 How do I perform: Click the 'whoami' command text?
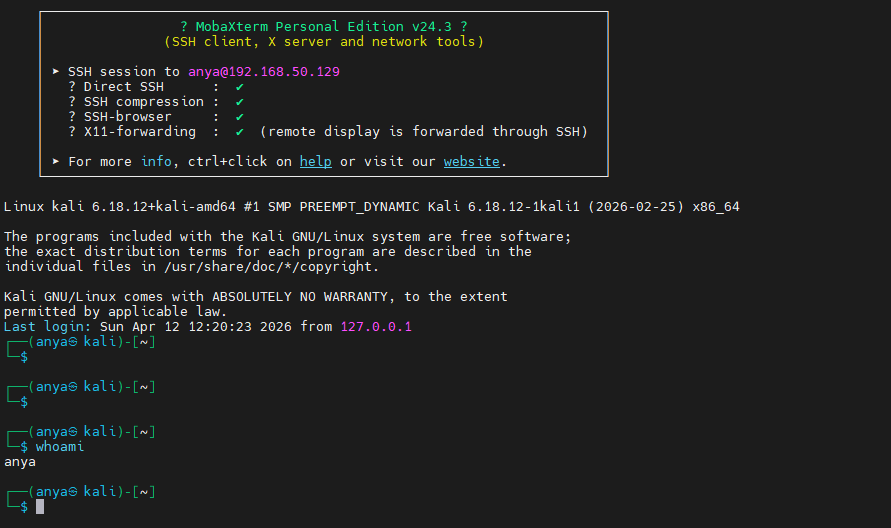60,447
